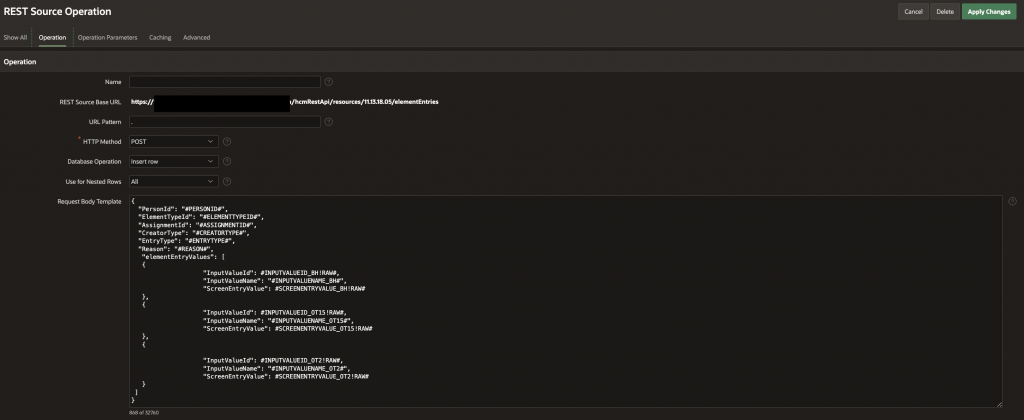Focus the Name text field

tap(224, 81)
